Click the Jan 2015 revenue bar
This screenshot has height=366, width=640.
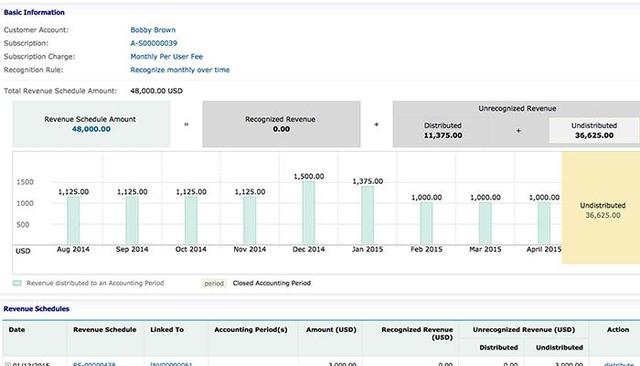[367, 215]
